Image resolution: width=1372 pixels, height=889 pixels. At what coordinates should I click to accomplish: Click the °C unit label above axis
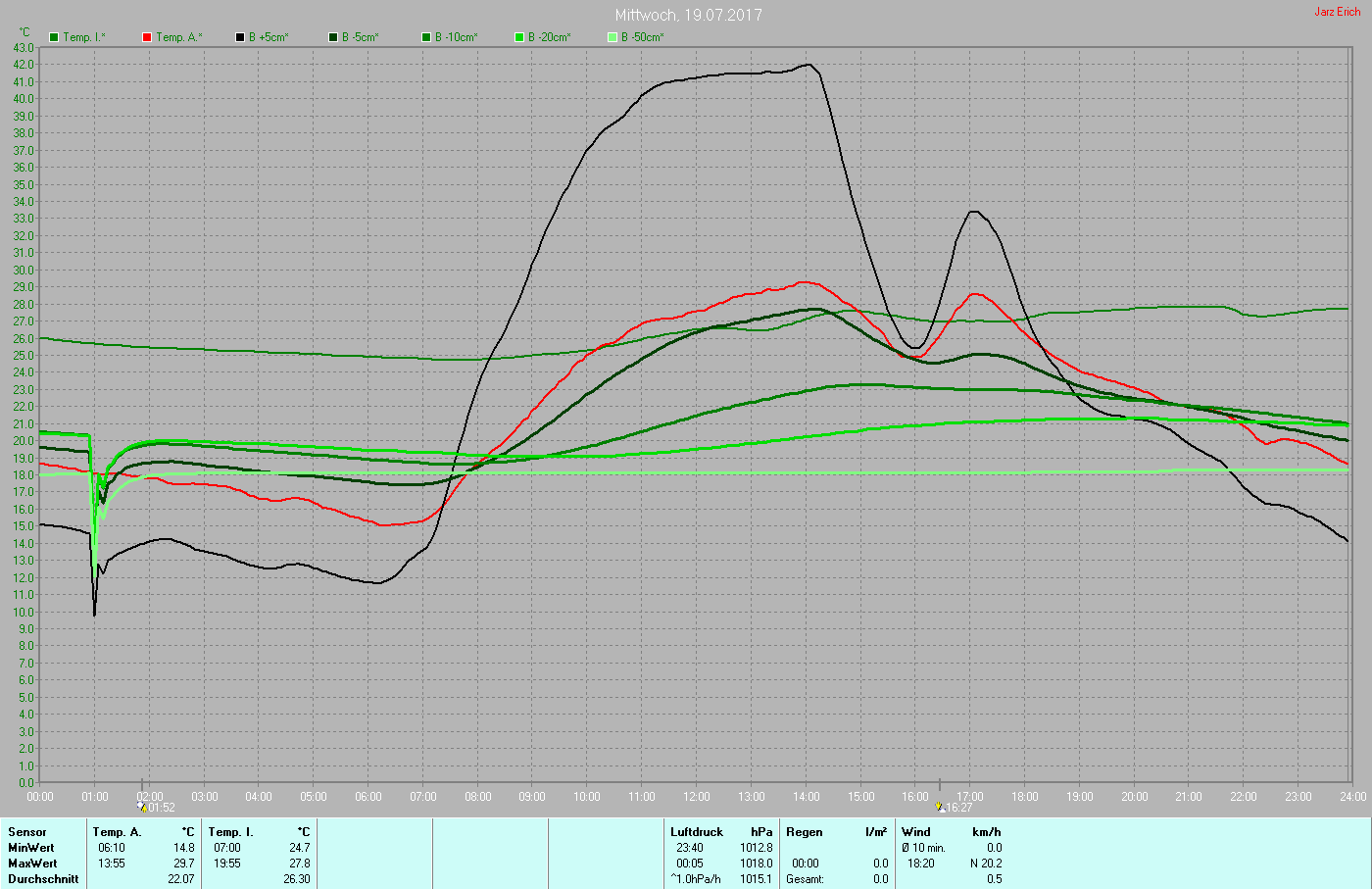(x=24, y=32)
